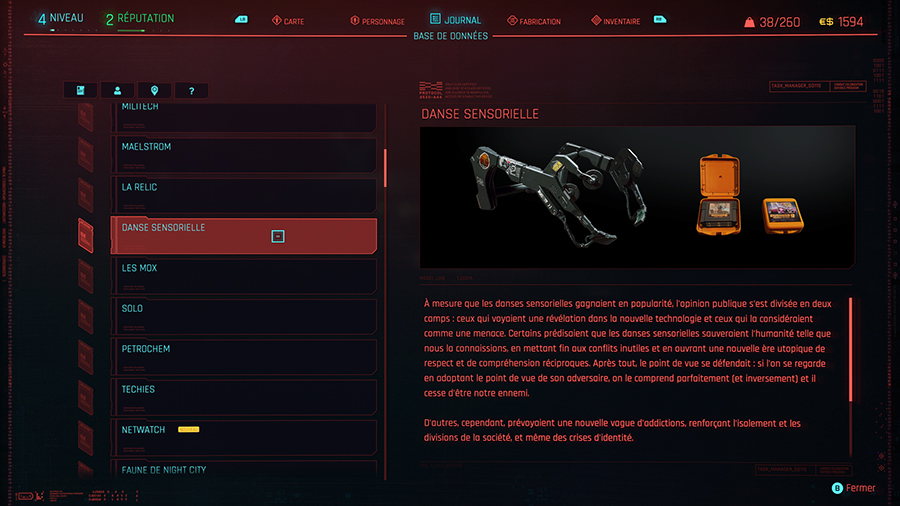
Task: Select the question mark filter icon
Action: [191, 90]
